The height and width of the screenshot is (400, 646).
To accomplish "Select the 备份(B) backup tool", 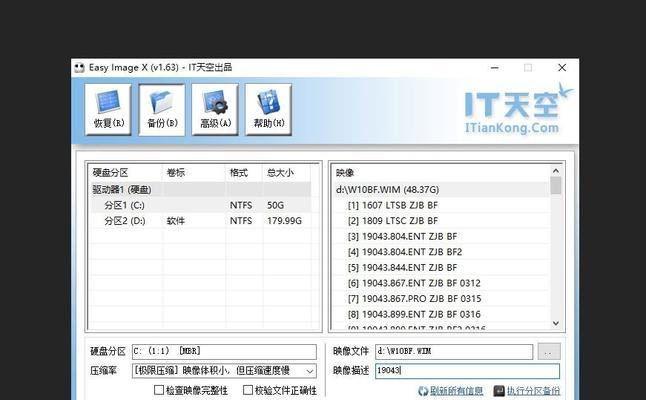I will 162,110.
